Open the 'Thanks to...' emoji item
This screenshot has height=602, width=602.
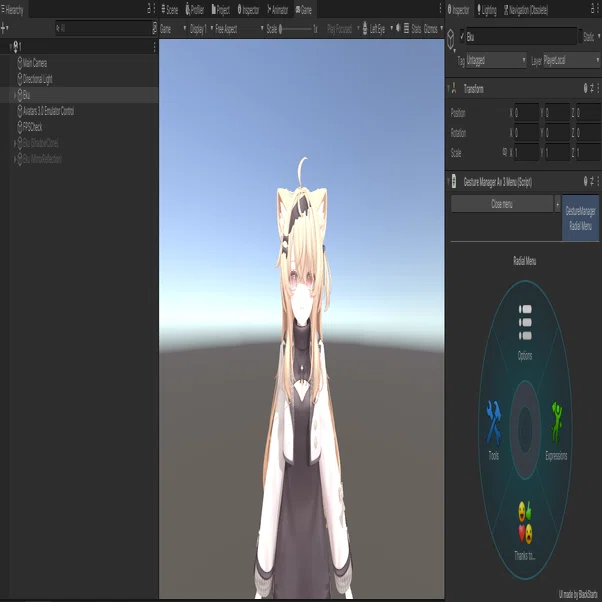(x=525, y=530)
